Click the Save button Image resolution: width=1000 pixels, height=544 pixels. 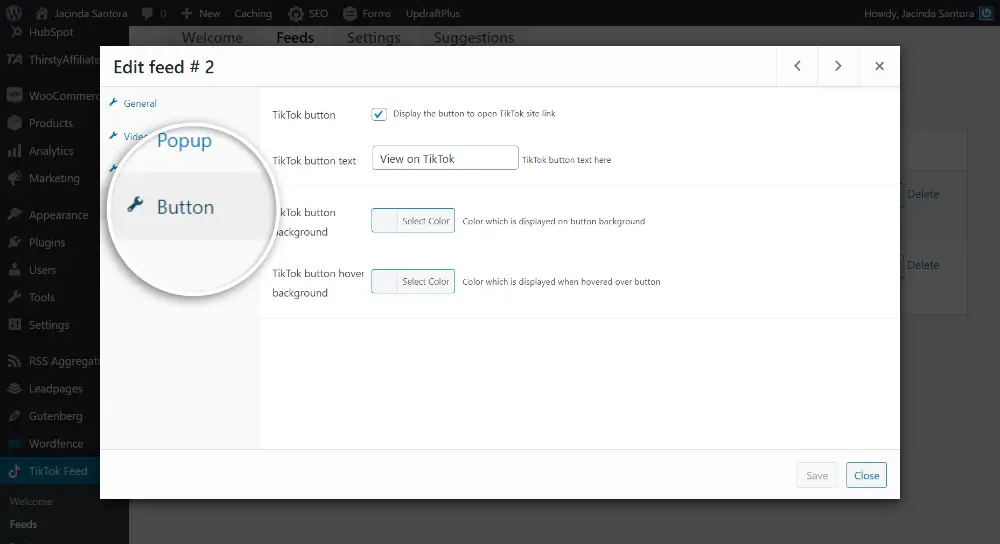(817, 475)
